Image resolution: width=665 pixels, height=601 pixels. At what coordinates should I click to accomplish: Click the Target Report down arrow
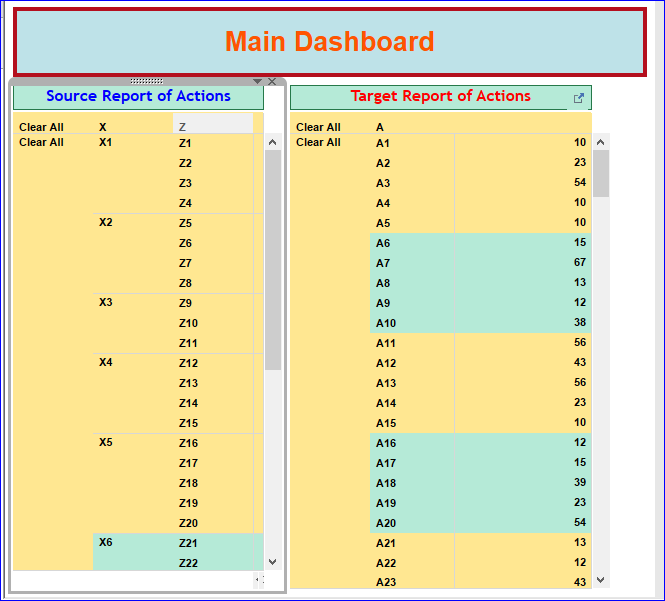pyautogui.click(x=601, y=579)
